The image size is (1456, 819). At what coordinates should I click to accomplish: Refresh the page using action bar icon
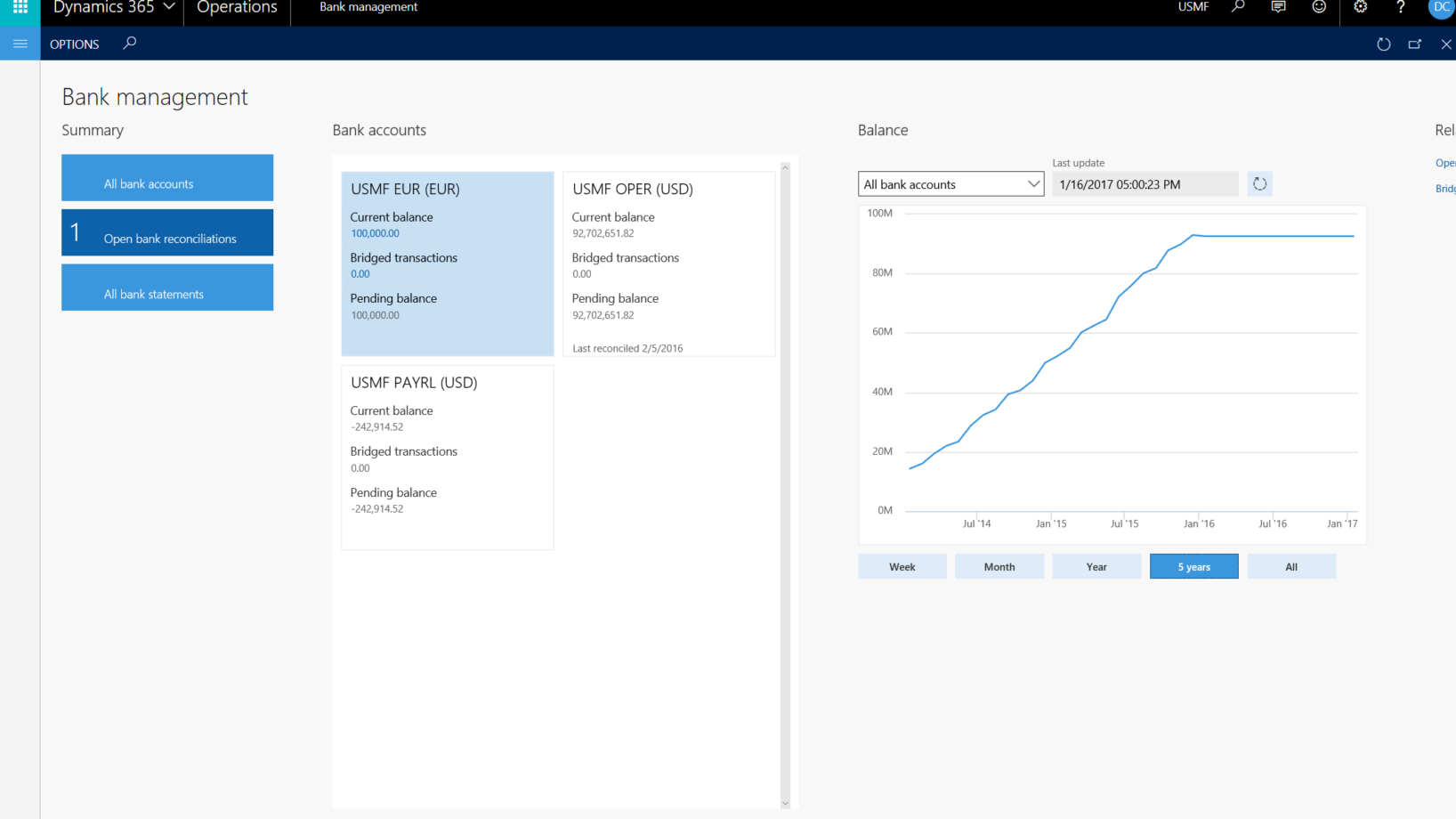[x=1383, y=45]
